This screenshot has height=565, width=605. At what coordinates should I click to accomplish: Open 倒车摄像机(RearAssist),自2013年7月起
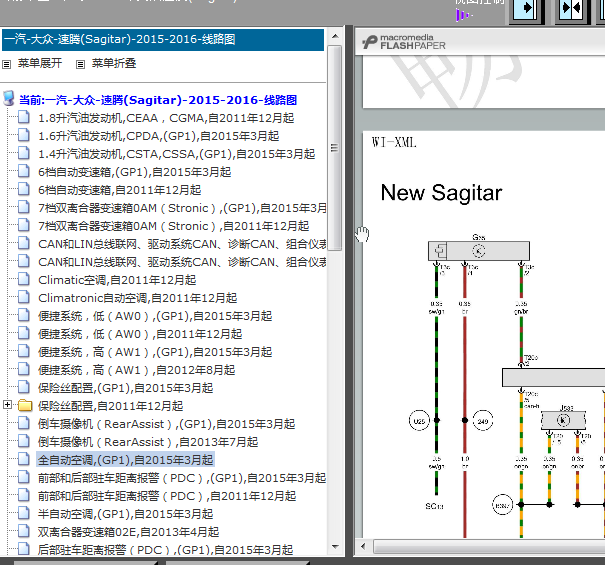coord(148,442)
